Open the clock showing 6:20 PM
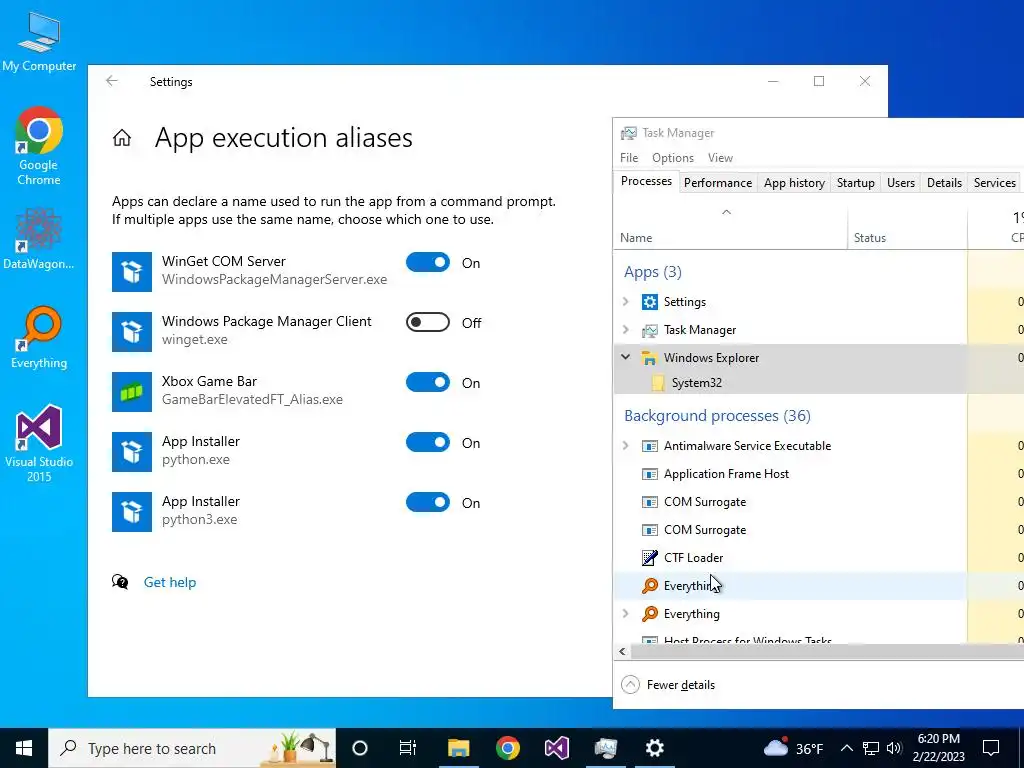Viewport: 1024px width, 768px height. pyautogui.click(x=938, y=748)
